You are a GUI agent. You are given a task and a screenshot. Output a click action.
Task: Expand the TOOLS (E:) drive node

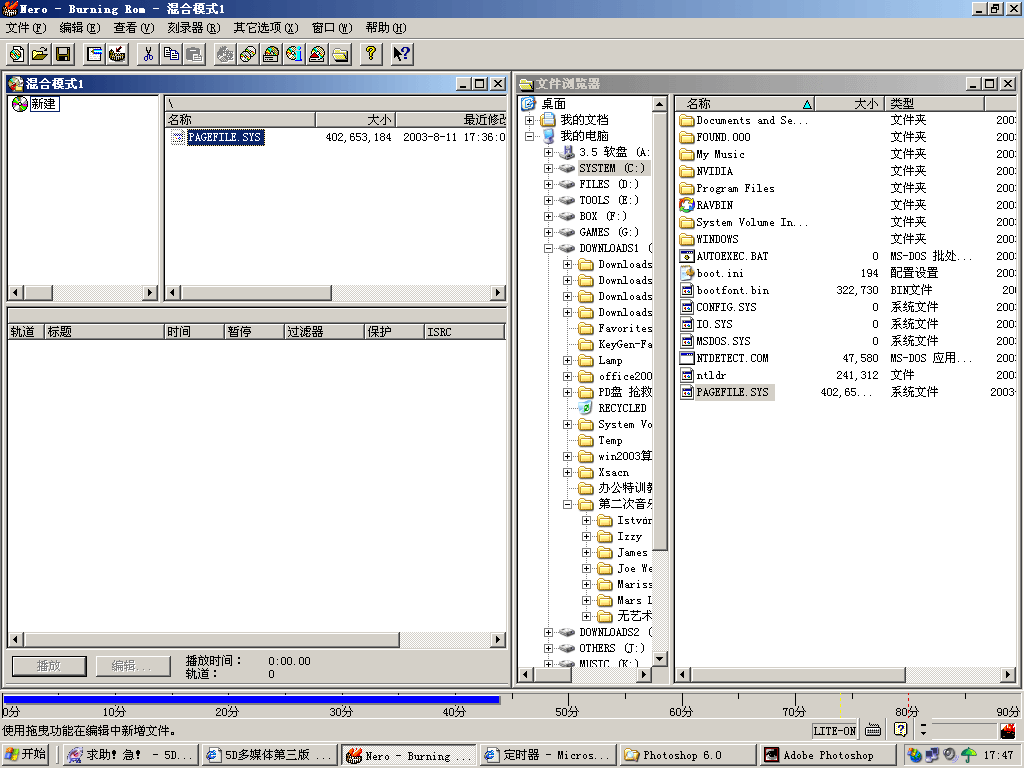click(x=549, y=200)
